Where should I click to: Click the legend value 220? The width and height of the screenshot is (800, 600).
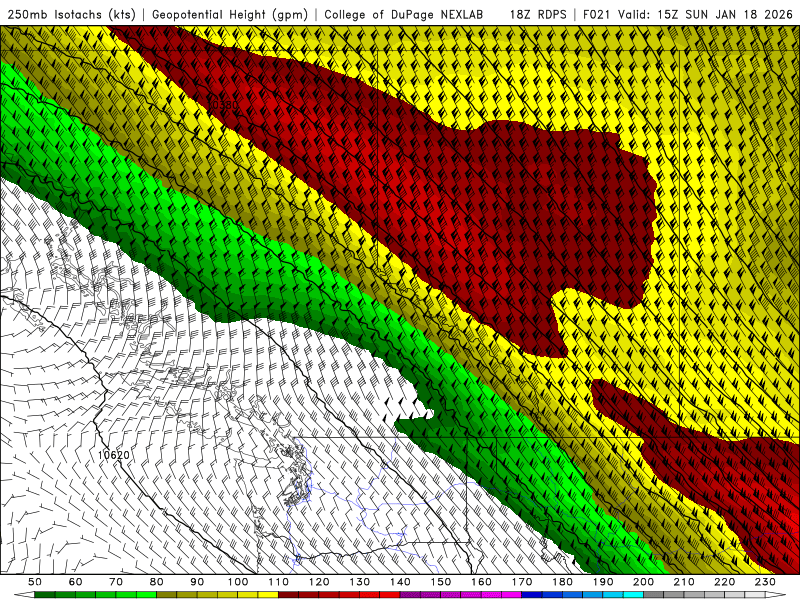pyautogui.click(x=726, y=582)
